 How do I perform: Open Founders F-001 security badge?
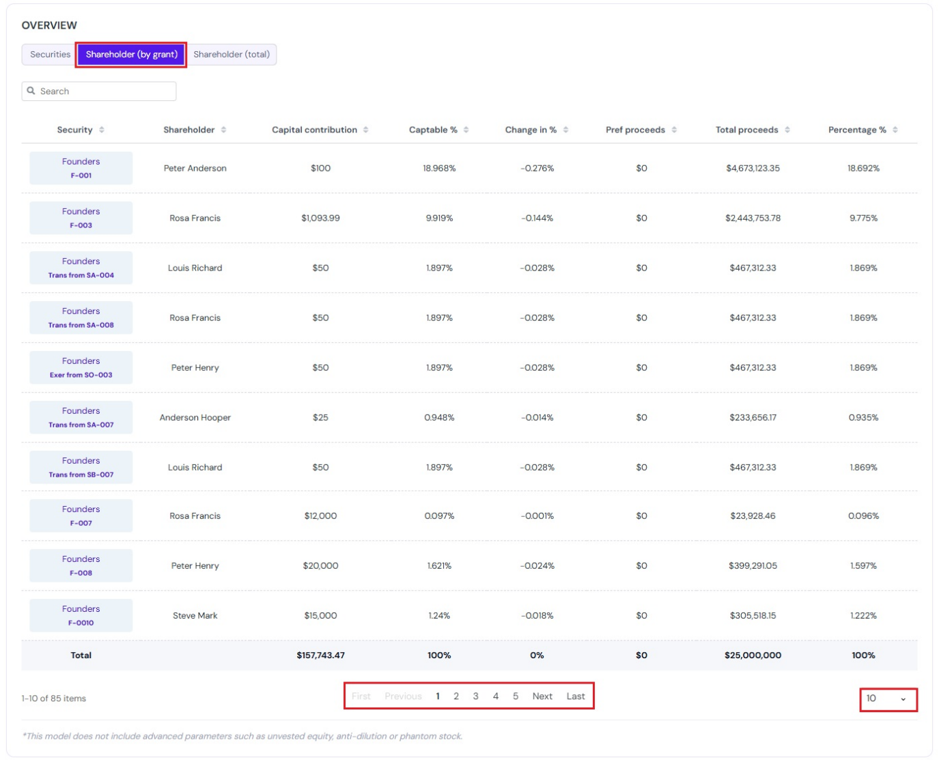81,168
